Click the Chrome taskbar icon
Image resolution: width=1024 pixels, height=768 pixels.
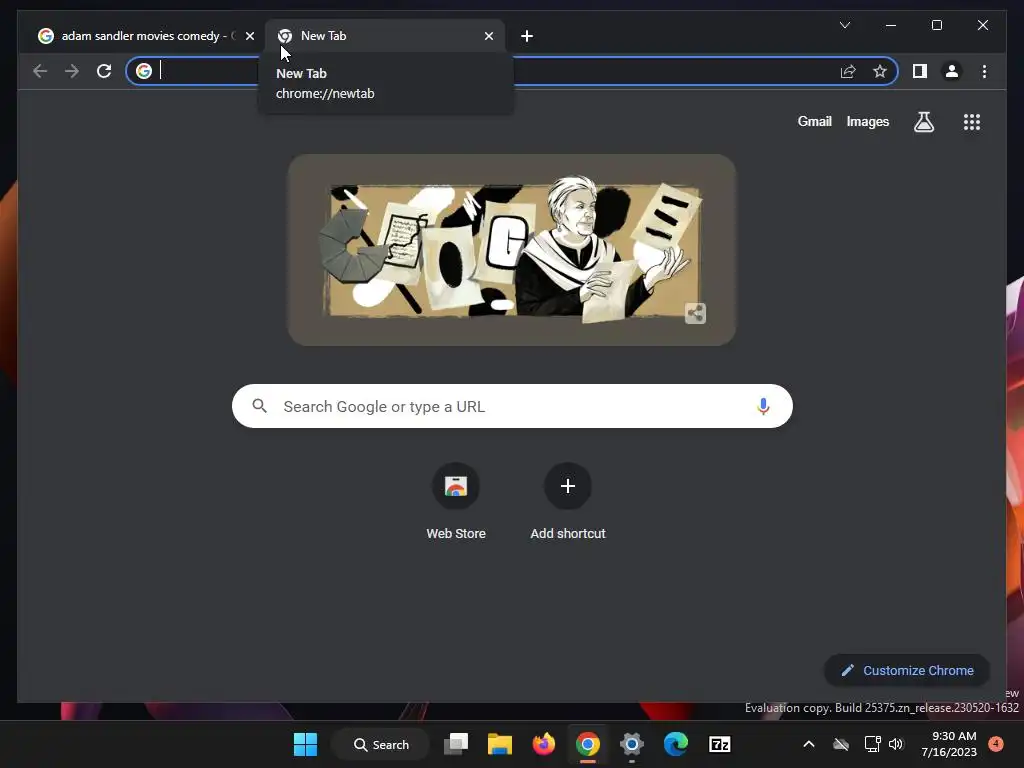[x=587, y=744]
